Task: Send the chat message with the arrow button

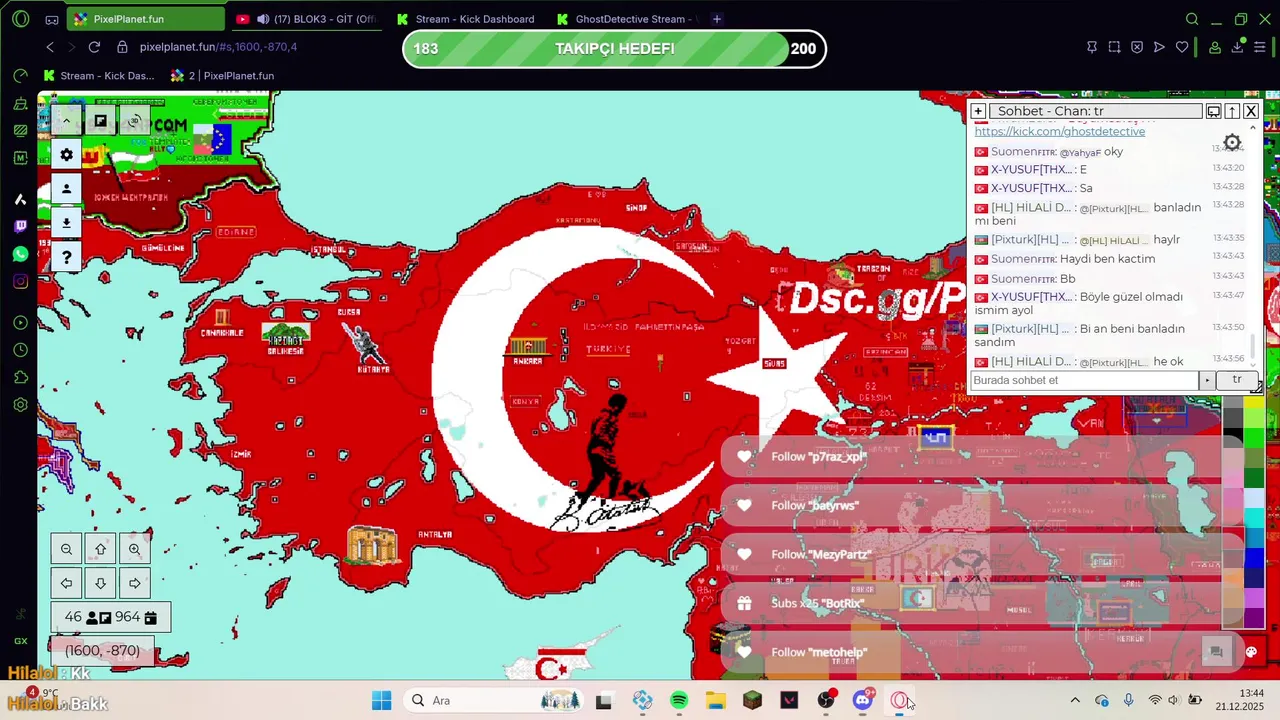Action: pyautogui.click(x=1207, y=380)
